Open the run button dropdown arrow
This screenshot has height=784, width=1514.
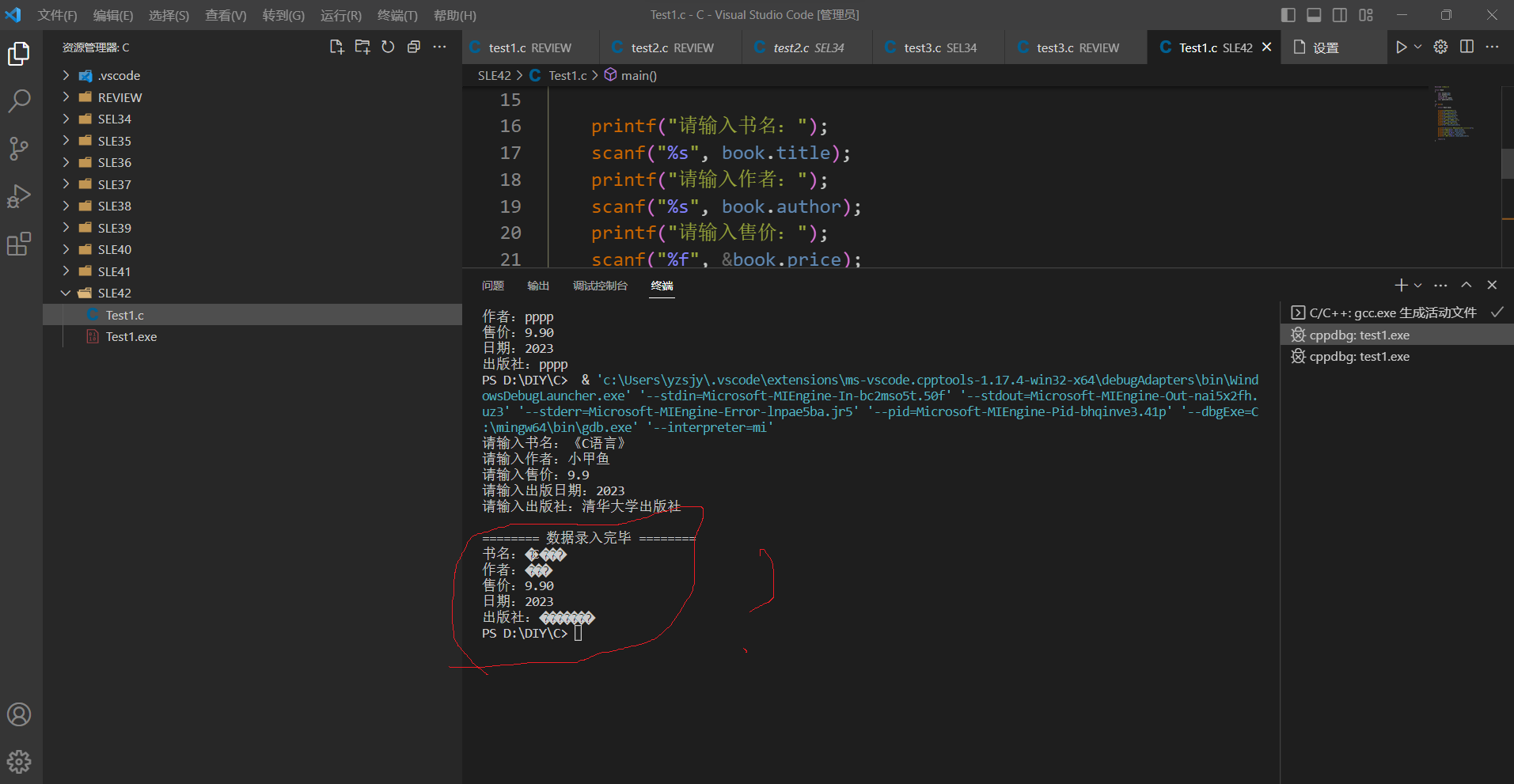1417,47
